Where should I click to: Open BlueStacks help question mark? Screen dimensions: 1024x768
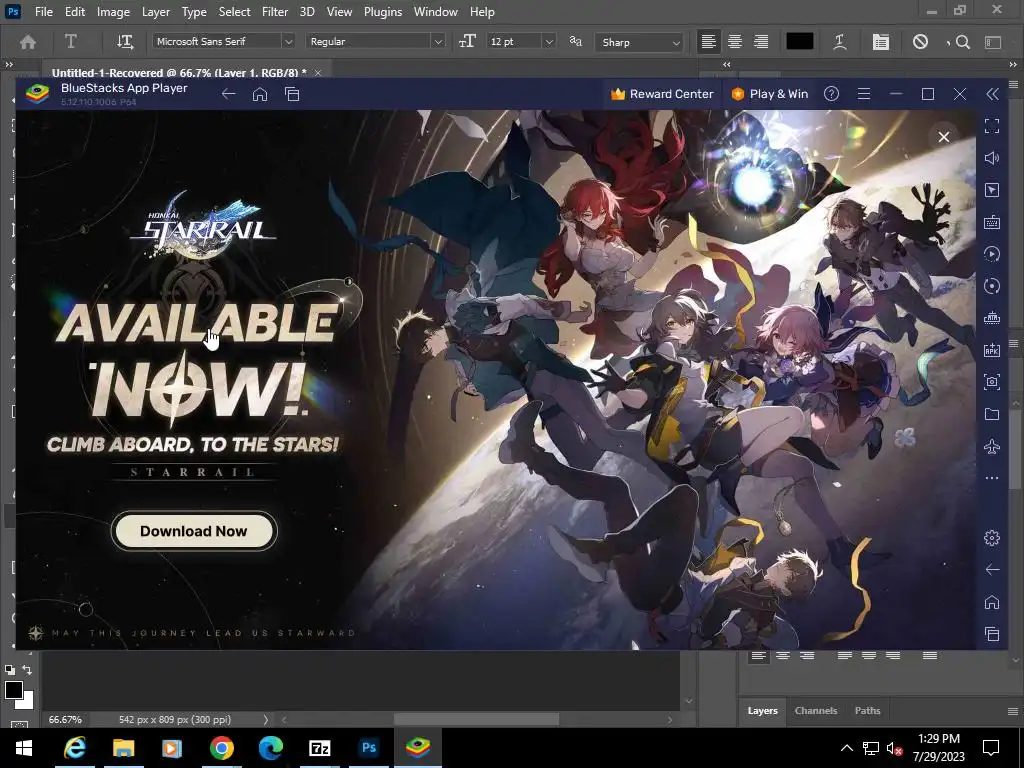[x=831, y=94]
